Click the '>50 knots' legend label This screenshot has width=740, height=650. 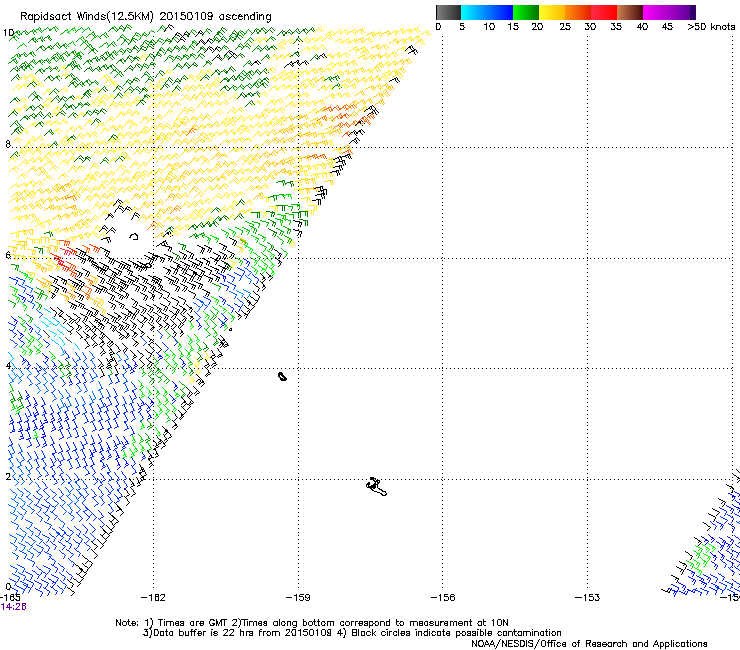point(711,27)
